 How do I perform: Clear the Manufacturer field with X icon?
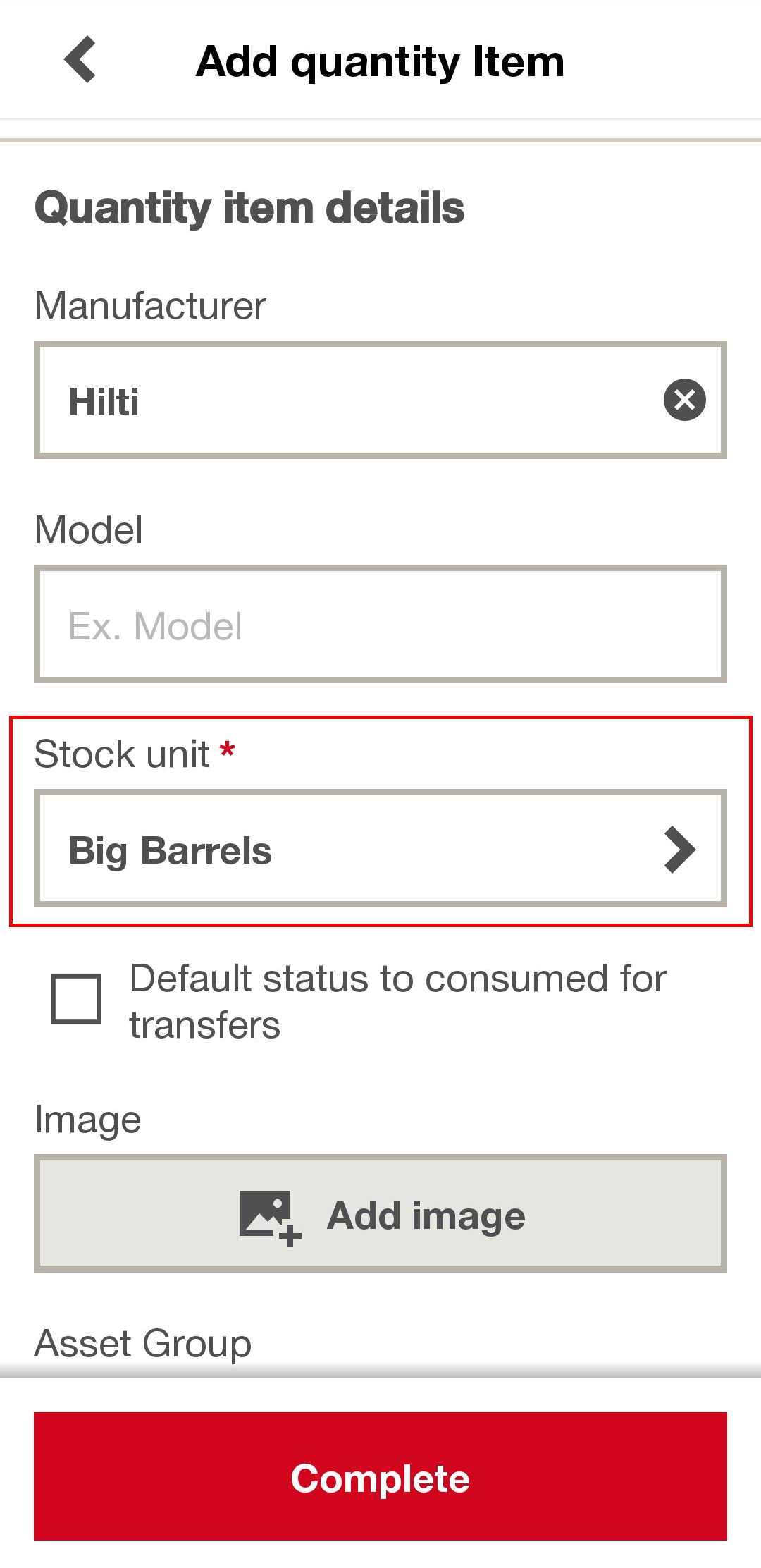pos(684,400)
